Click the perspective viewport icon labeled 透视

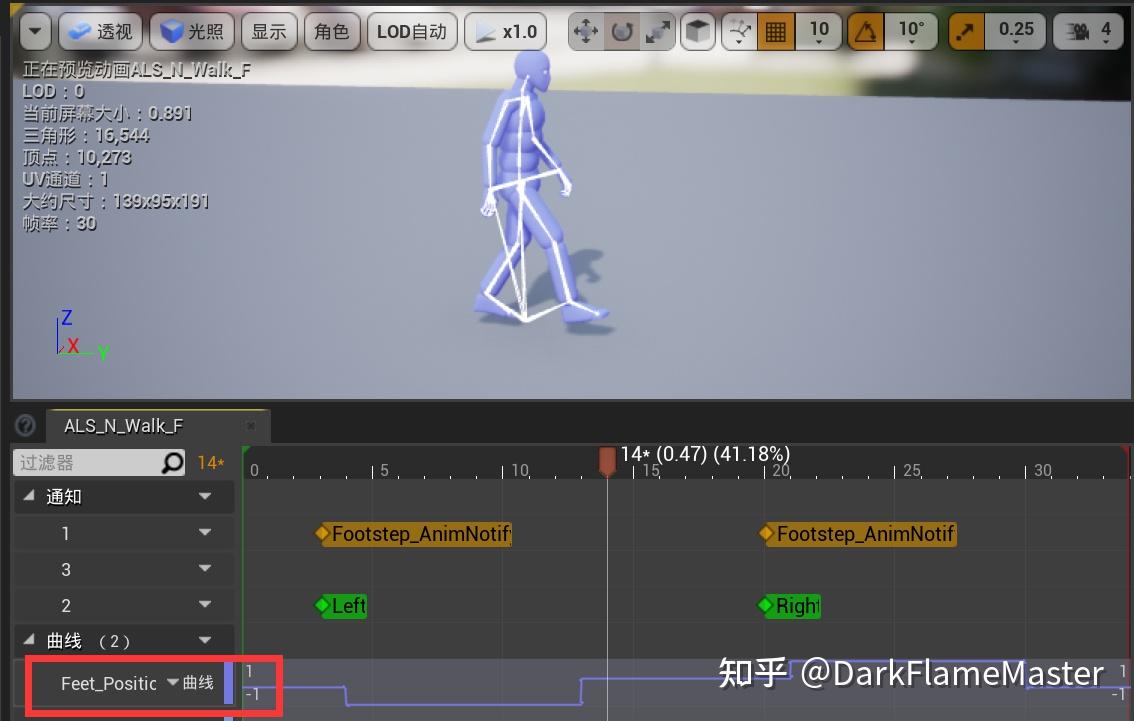100,30
